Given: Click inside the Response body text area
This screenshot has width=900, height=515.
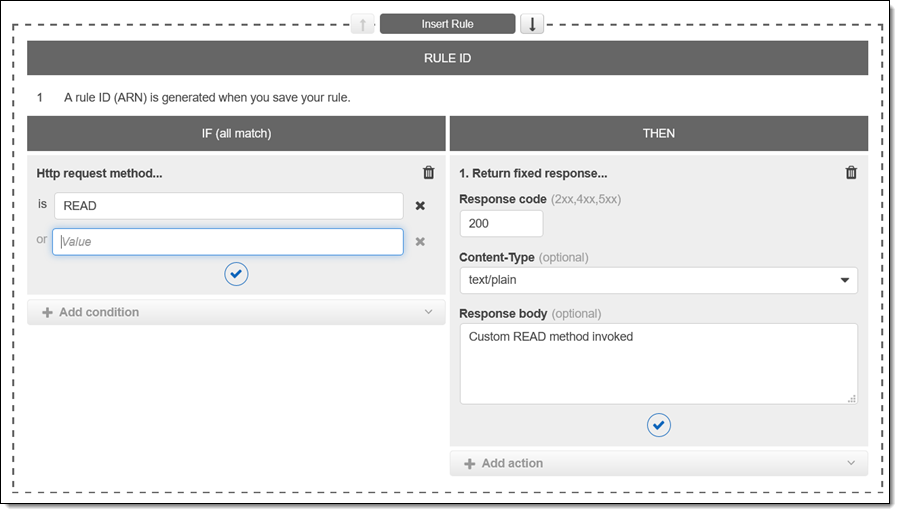Looking at the screenshot, I should point(658,364).
